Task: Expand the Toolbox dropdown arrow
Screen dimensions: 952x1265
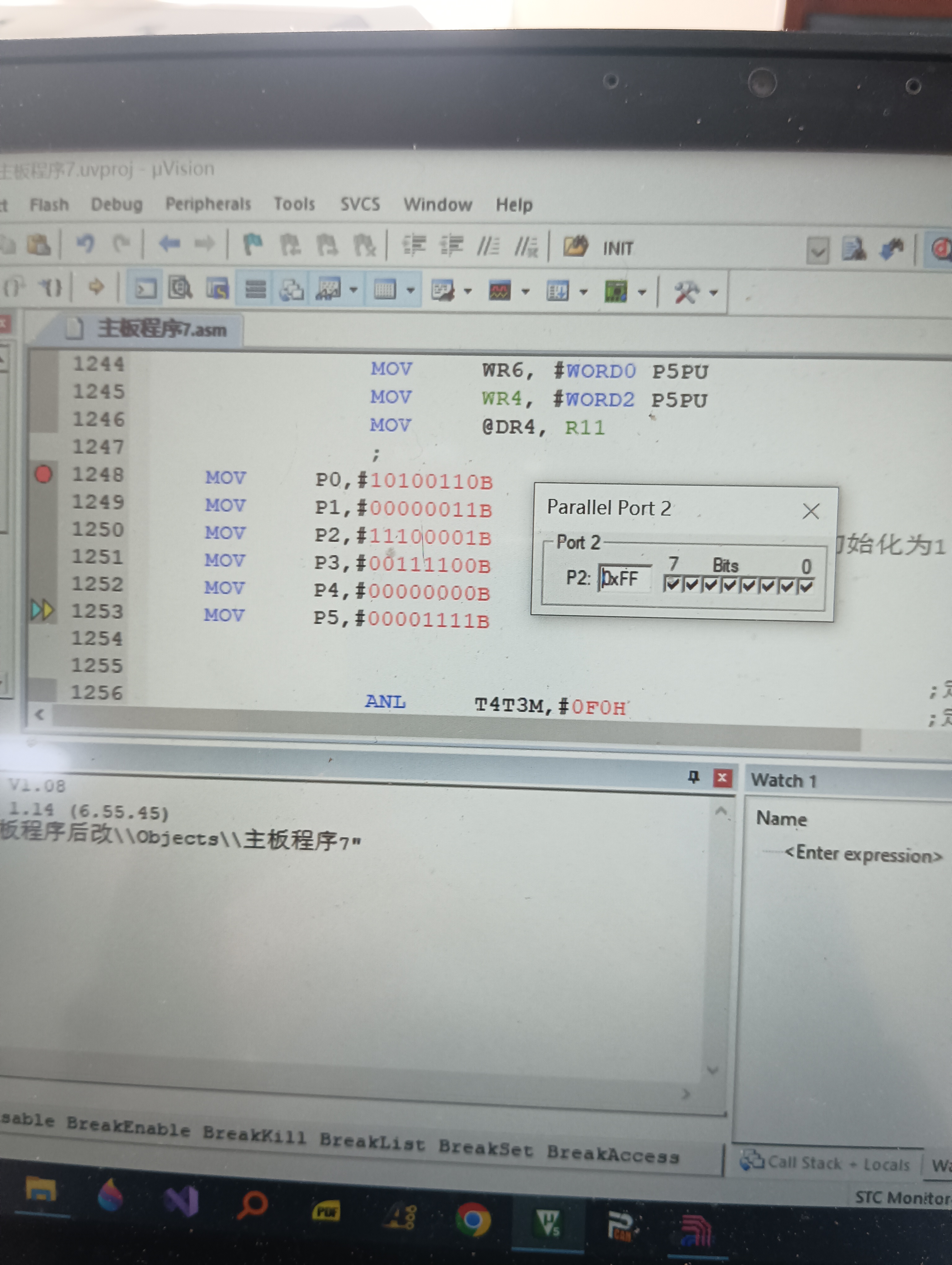Action: click(x=714, y=293)
